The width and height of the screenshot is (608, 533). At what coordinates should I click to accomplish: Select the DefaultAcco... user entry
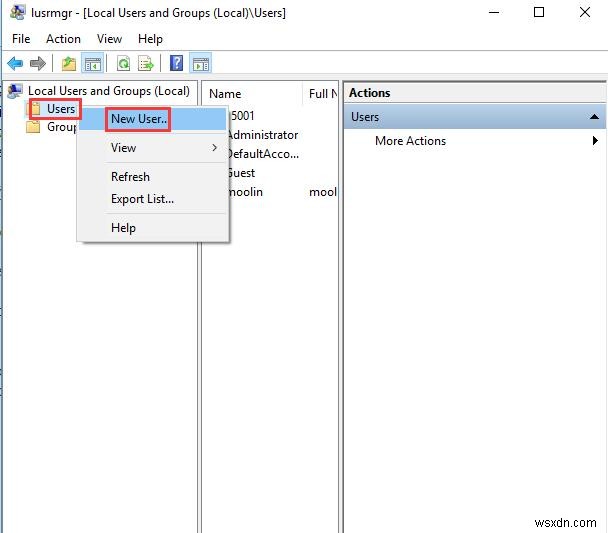click(263, 154)
